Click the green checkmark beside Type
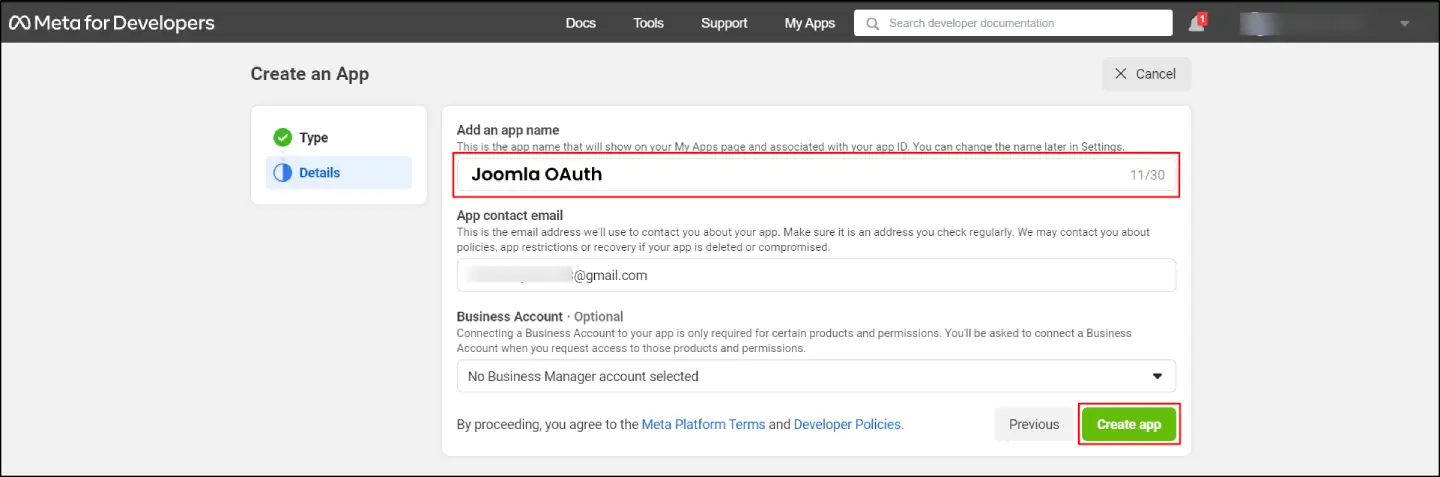The height and width of the screenshot is (477, 1440). (x=283, y=138)
